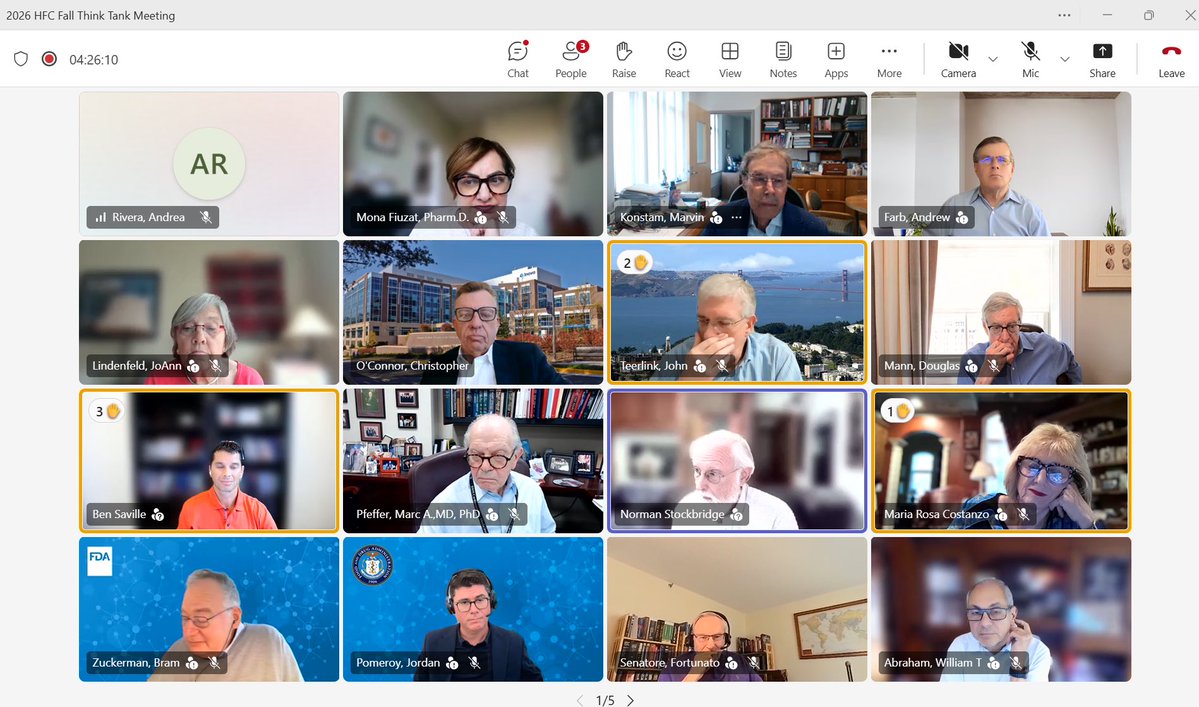Raise your hand in the meeting

tap(624, 60)
